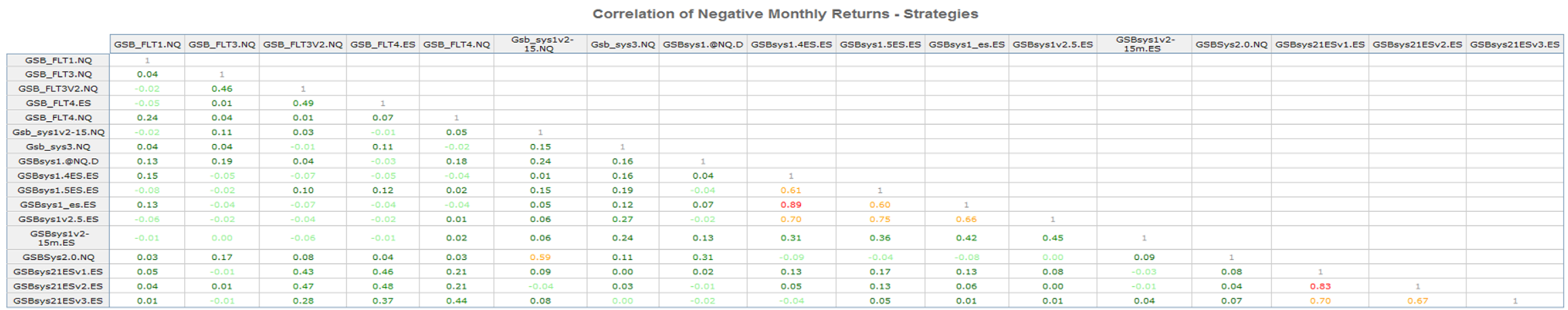Click the Gsb_sys1v2-15.NQ column header
This screenshot has height=310, width=1568.
point(539,44)
